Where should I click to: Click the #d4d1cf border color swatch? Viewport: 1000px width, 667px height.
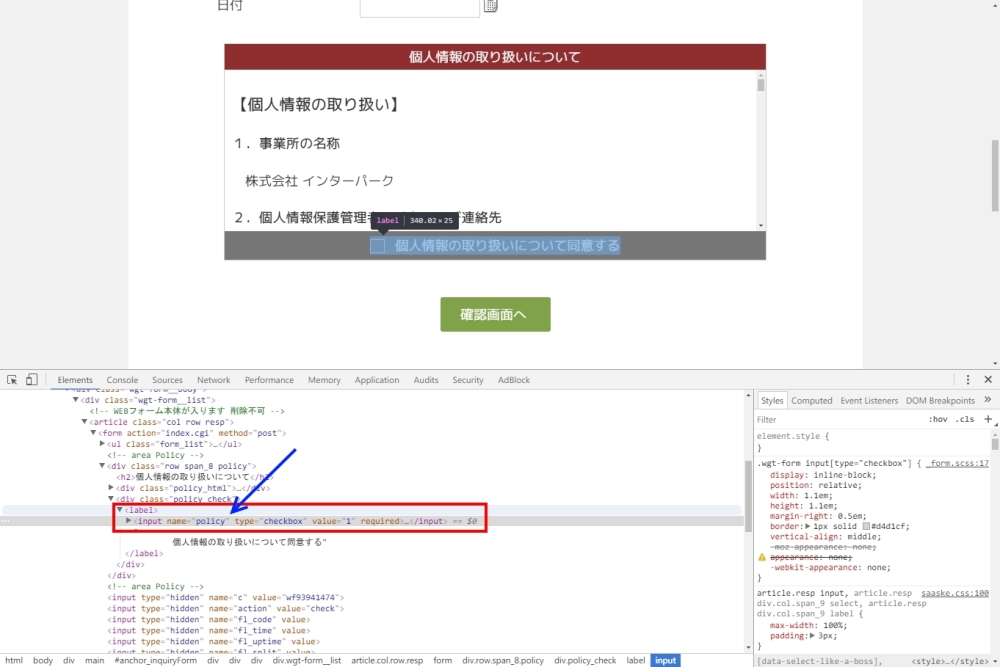click(868, 526)
